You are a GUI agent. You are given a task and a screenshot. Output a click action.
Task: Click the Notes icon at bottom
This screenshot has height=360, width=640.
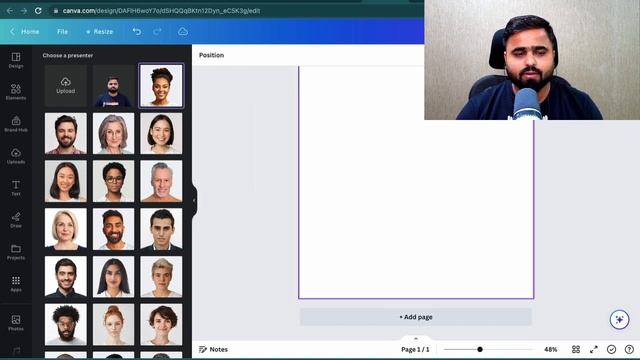click(x=203, y=349)
